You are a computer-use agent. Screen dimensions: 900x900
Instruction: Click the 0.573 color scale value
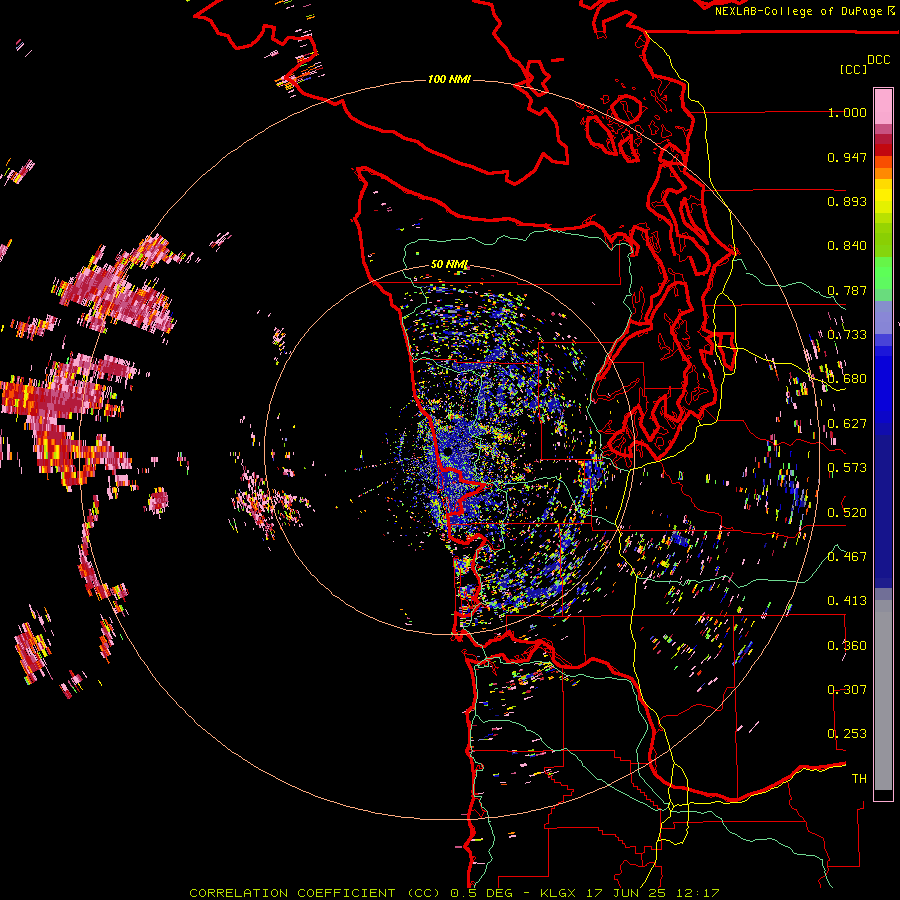(847, 468)
